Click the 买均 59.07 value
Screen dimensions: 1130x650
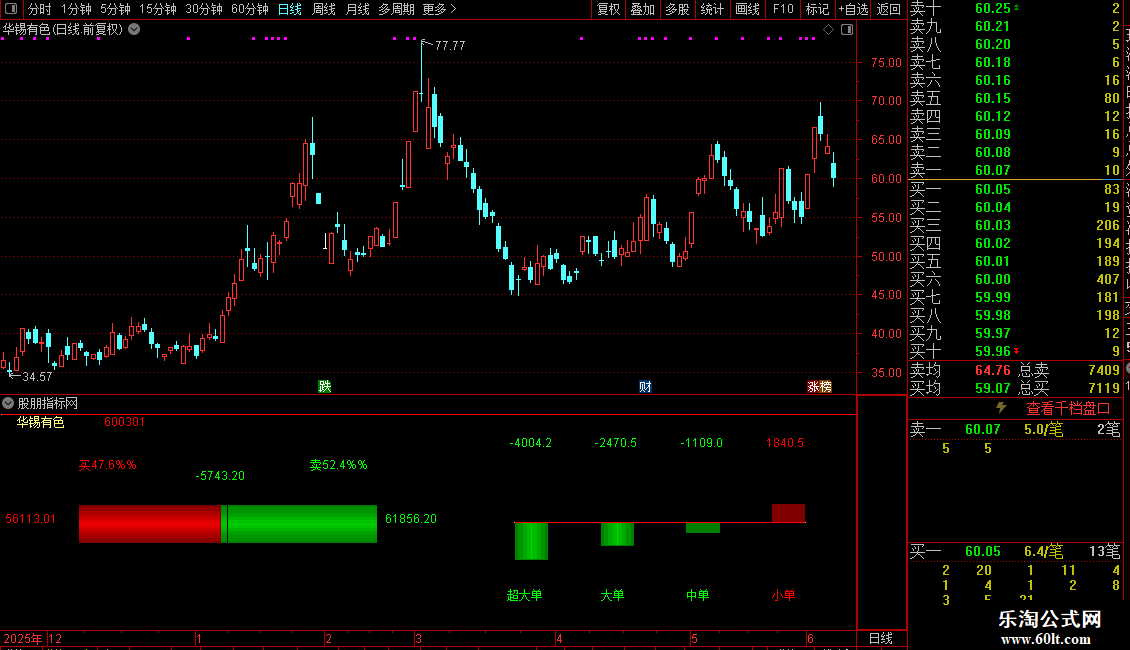click(992, 388)
